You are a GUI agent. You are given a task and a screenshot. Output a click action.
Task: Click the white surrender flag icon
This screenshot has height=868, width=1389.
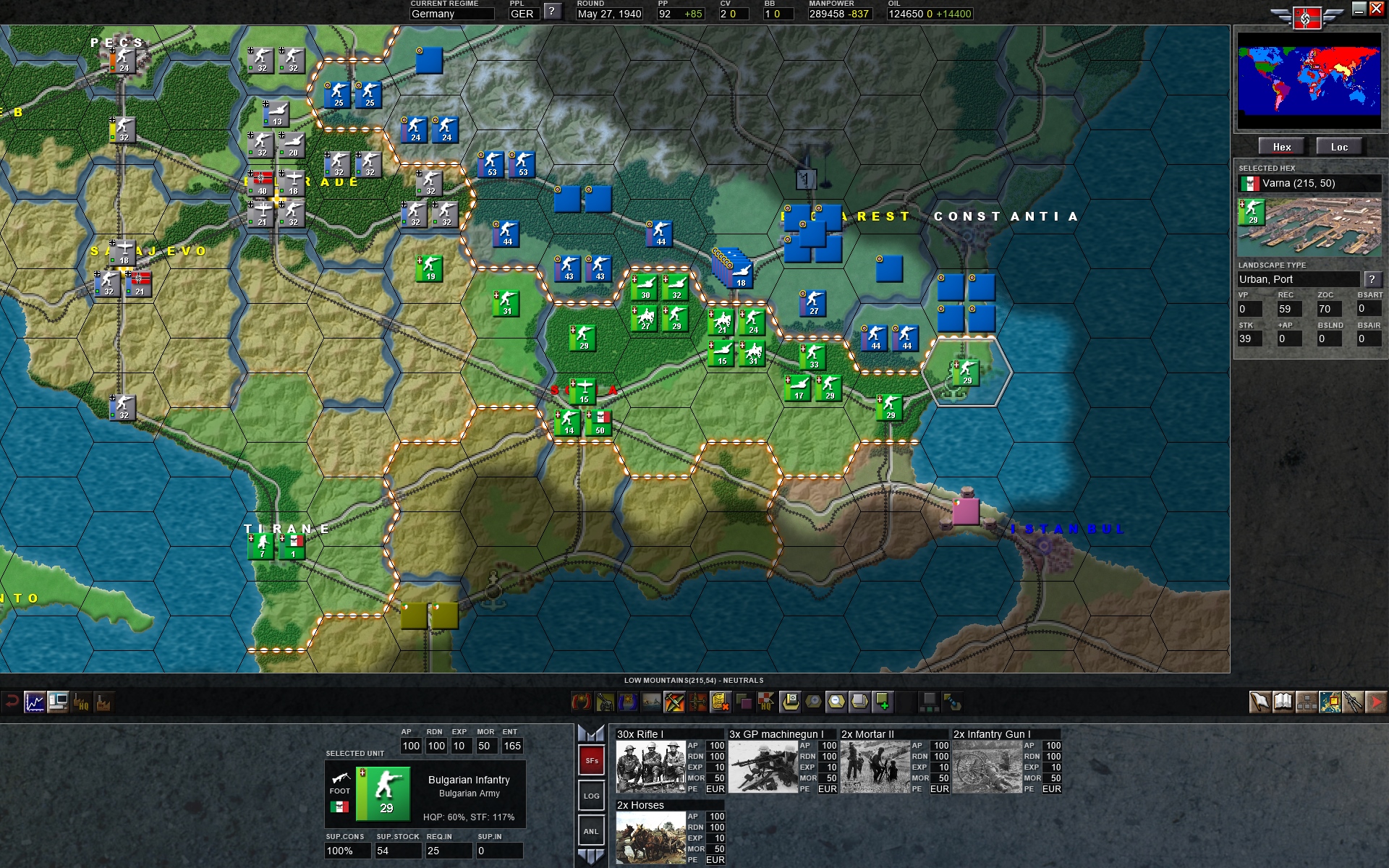(1260, 702)
